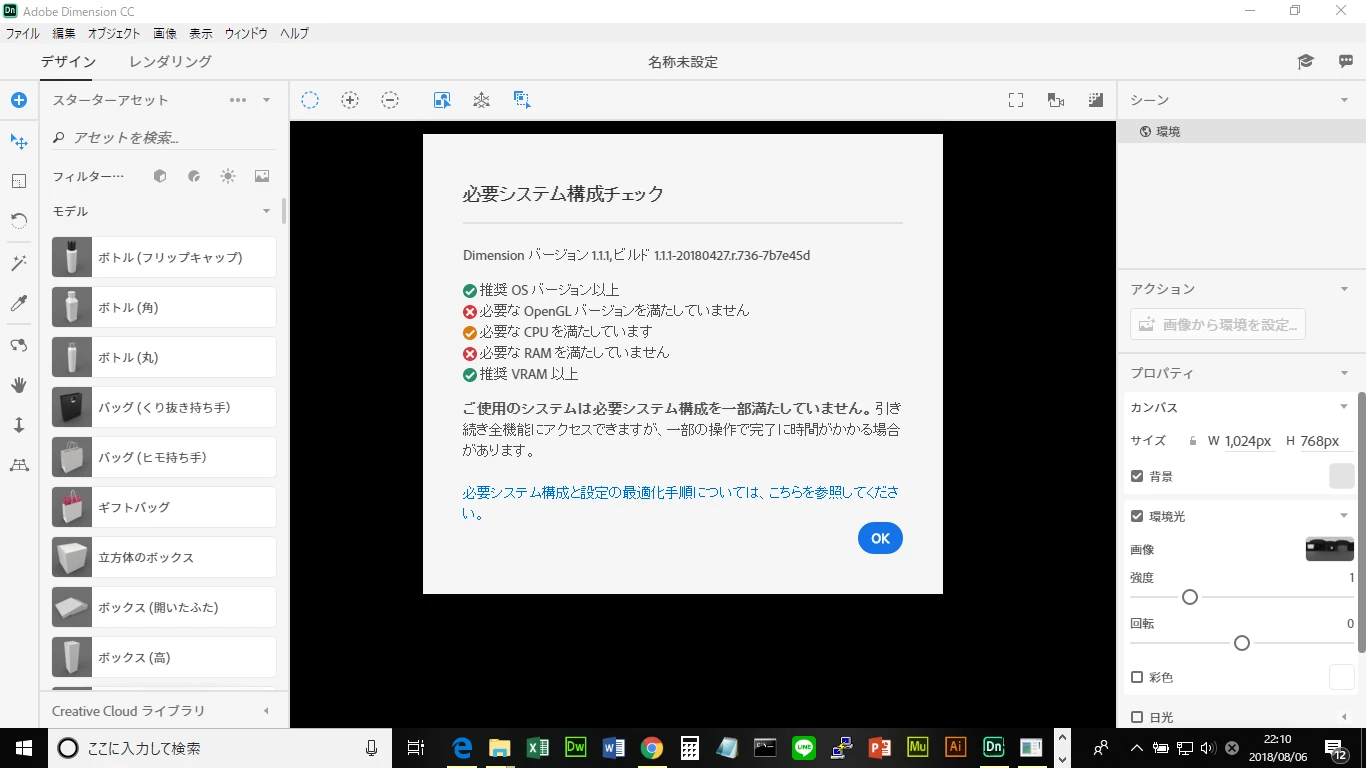Enable the 彩色 checkbox
This screenshot has height=768, width=1366.
(1137, 677)
